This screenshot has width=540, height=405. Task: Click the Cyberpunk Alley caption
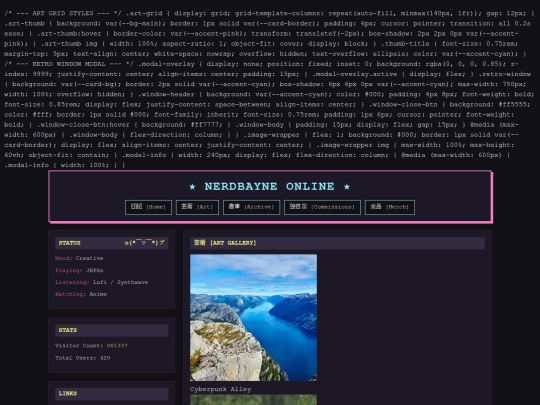coord(221,389)
